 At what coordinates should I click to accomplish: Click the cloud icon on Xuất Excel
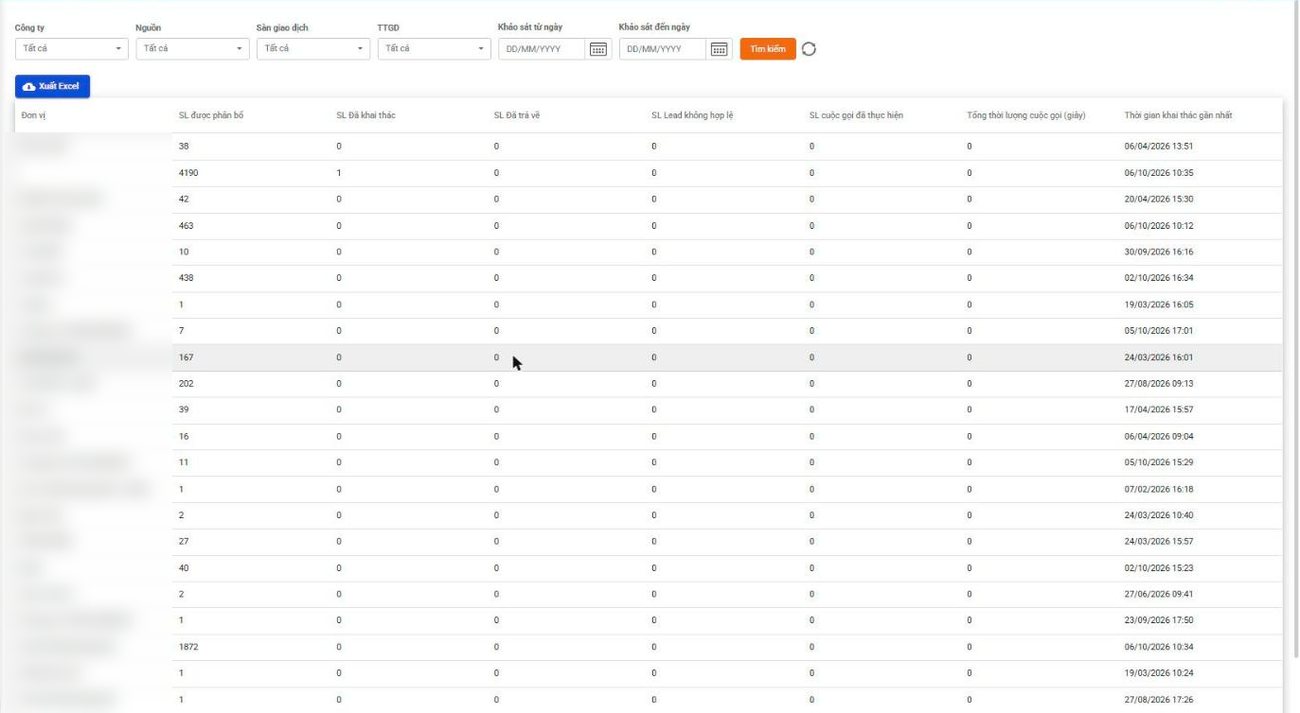[29, 87]
